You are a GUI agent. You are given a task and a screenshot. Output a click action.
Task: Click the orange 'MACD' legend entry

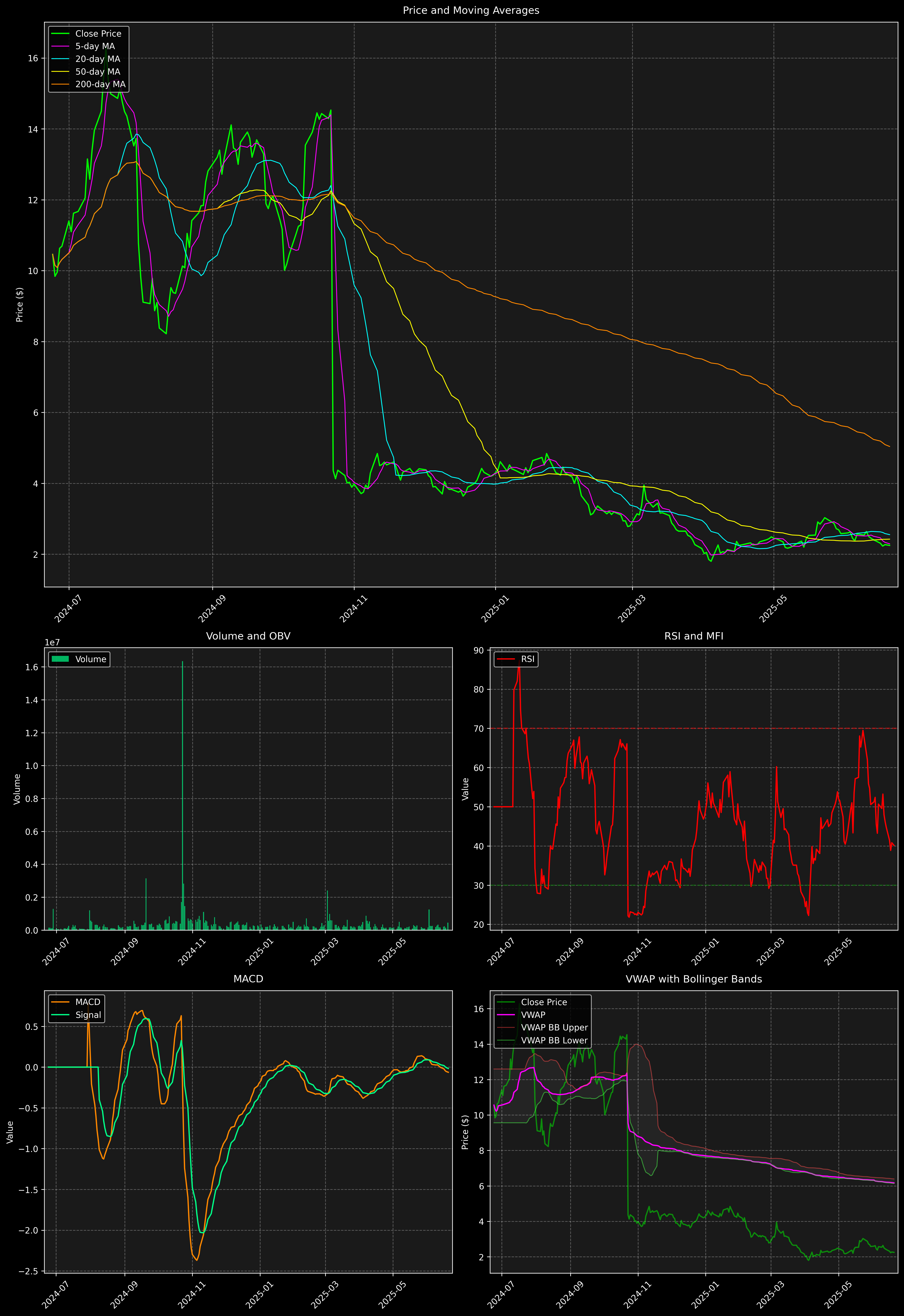pos(76,1002)
